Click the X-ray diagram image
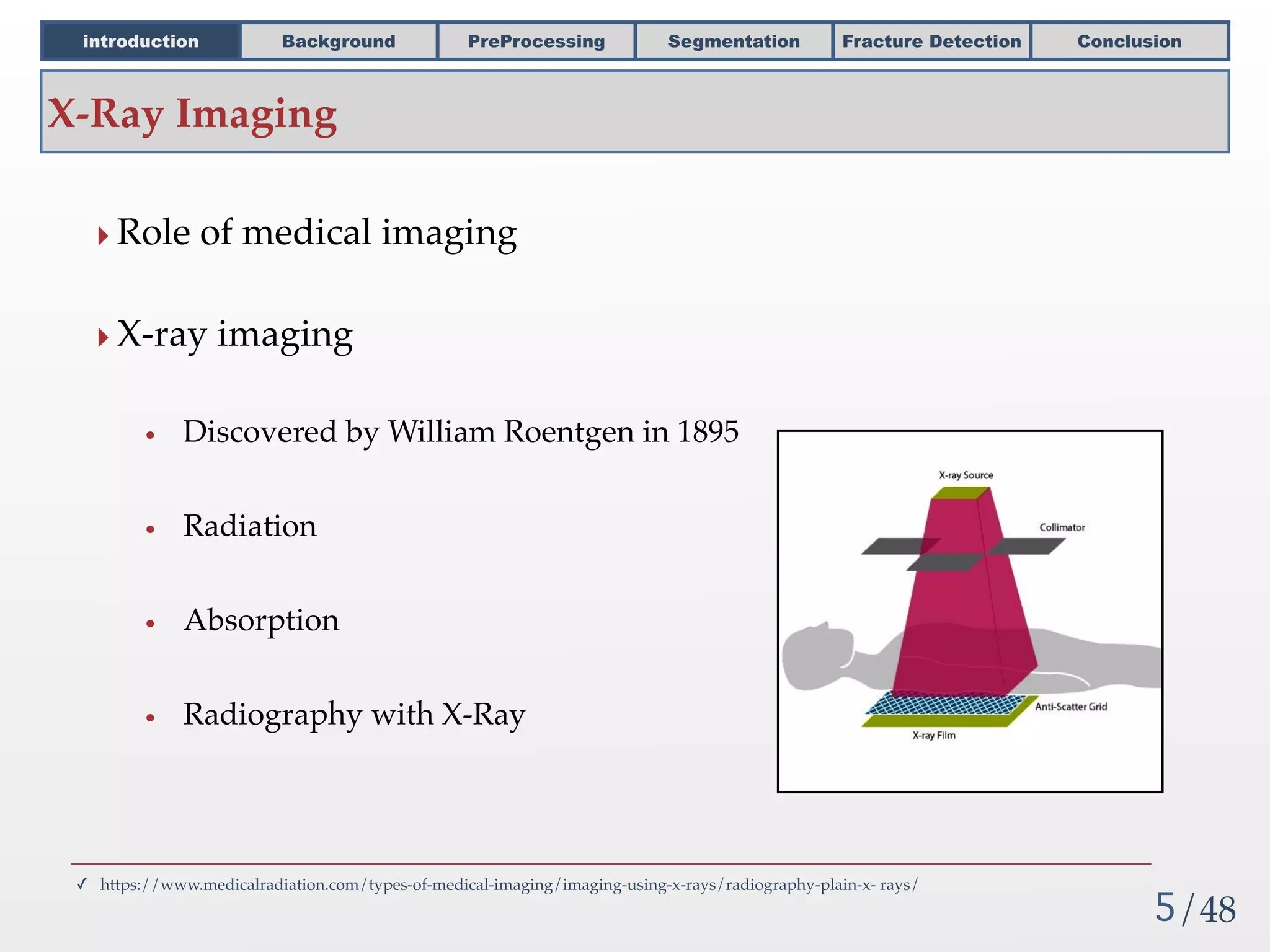Image resolution: width=1270 pixels, height=952 pixels. click(x=969, y=610)
